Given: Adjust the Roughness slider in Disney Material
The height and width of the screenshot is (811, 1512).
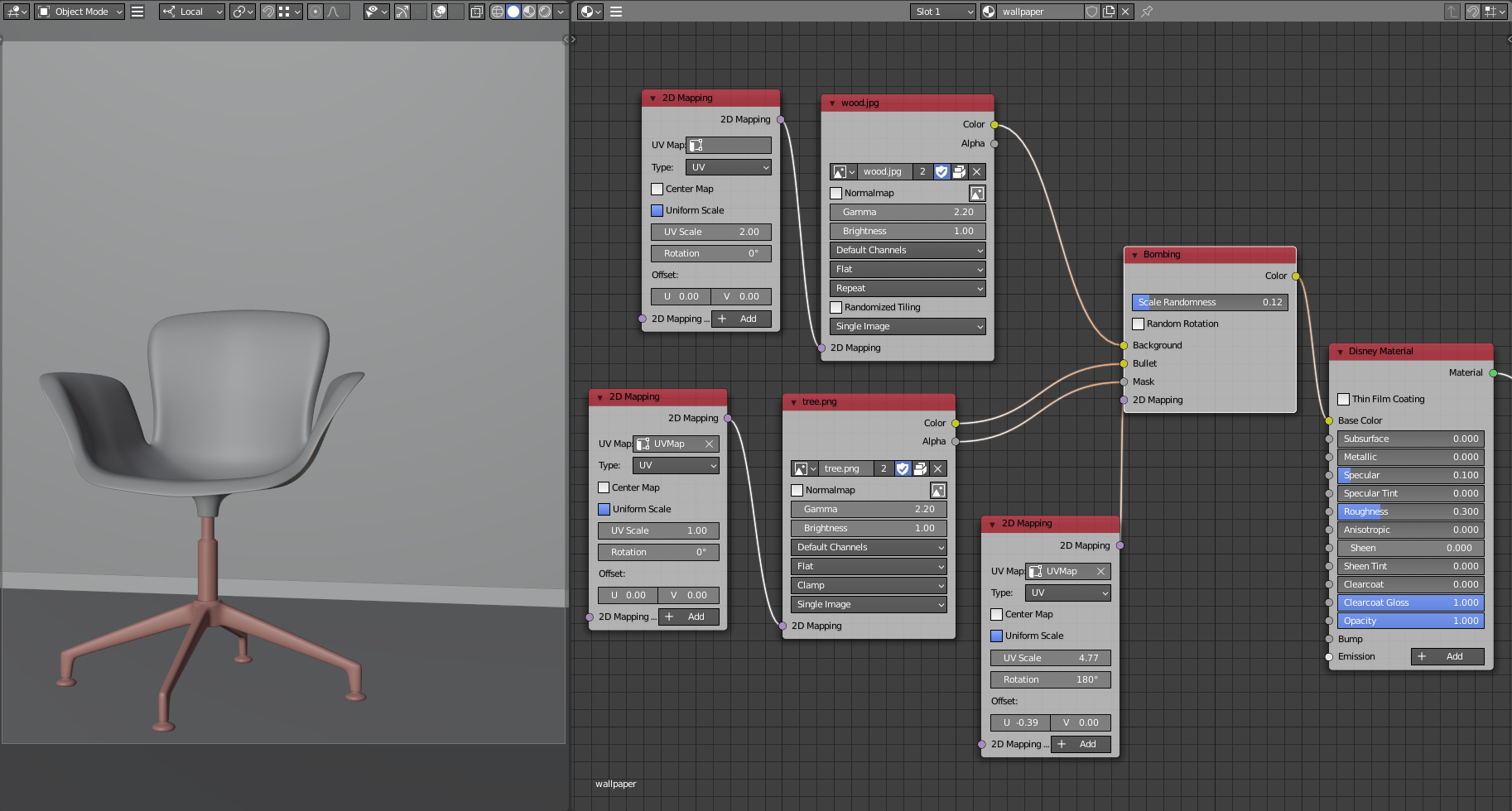Looking at the screenshot, I should (x=1410, y=511).
